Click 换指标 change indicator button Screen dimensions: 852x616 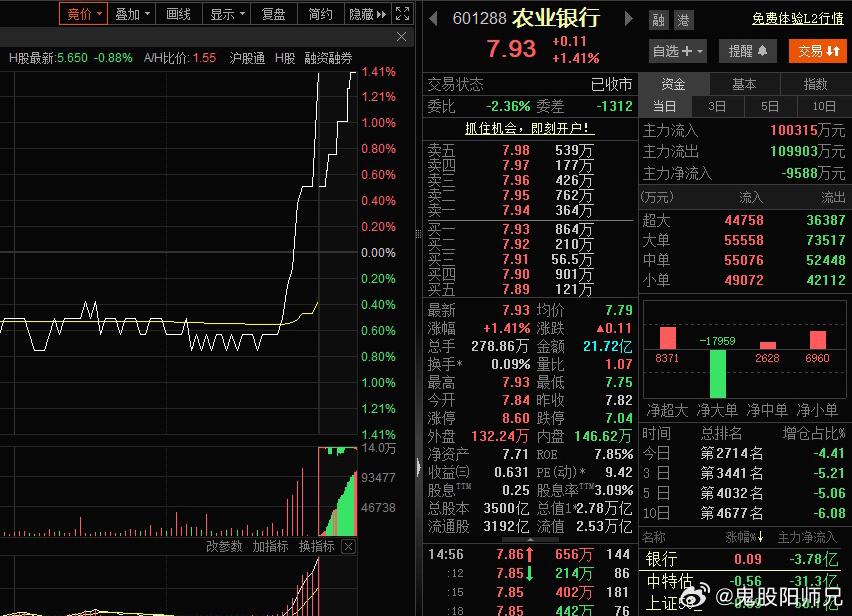[317, 546]
